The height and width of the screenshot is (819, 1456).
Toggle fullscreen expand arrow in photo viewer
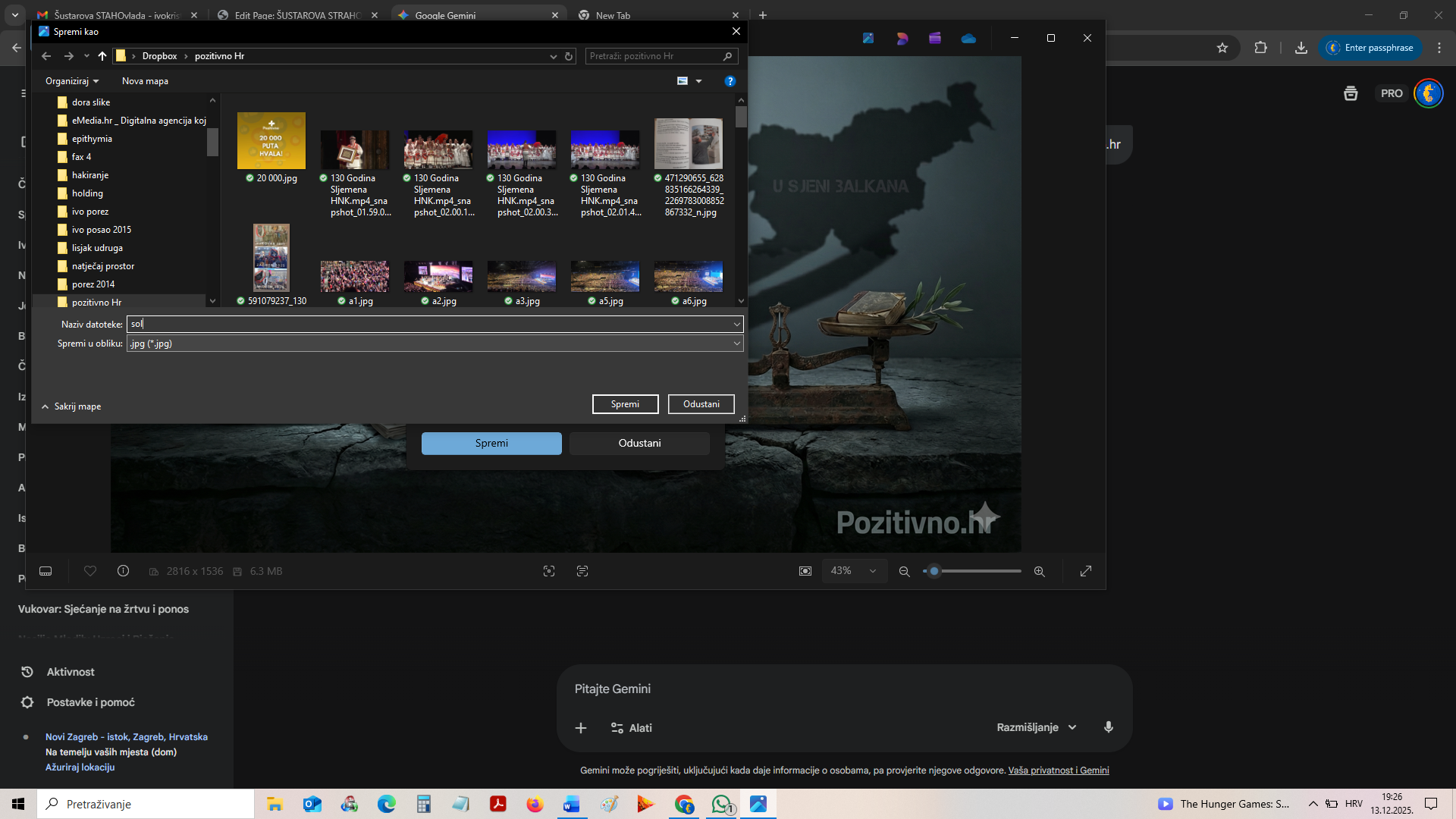1085,571
